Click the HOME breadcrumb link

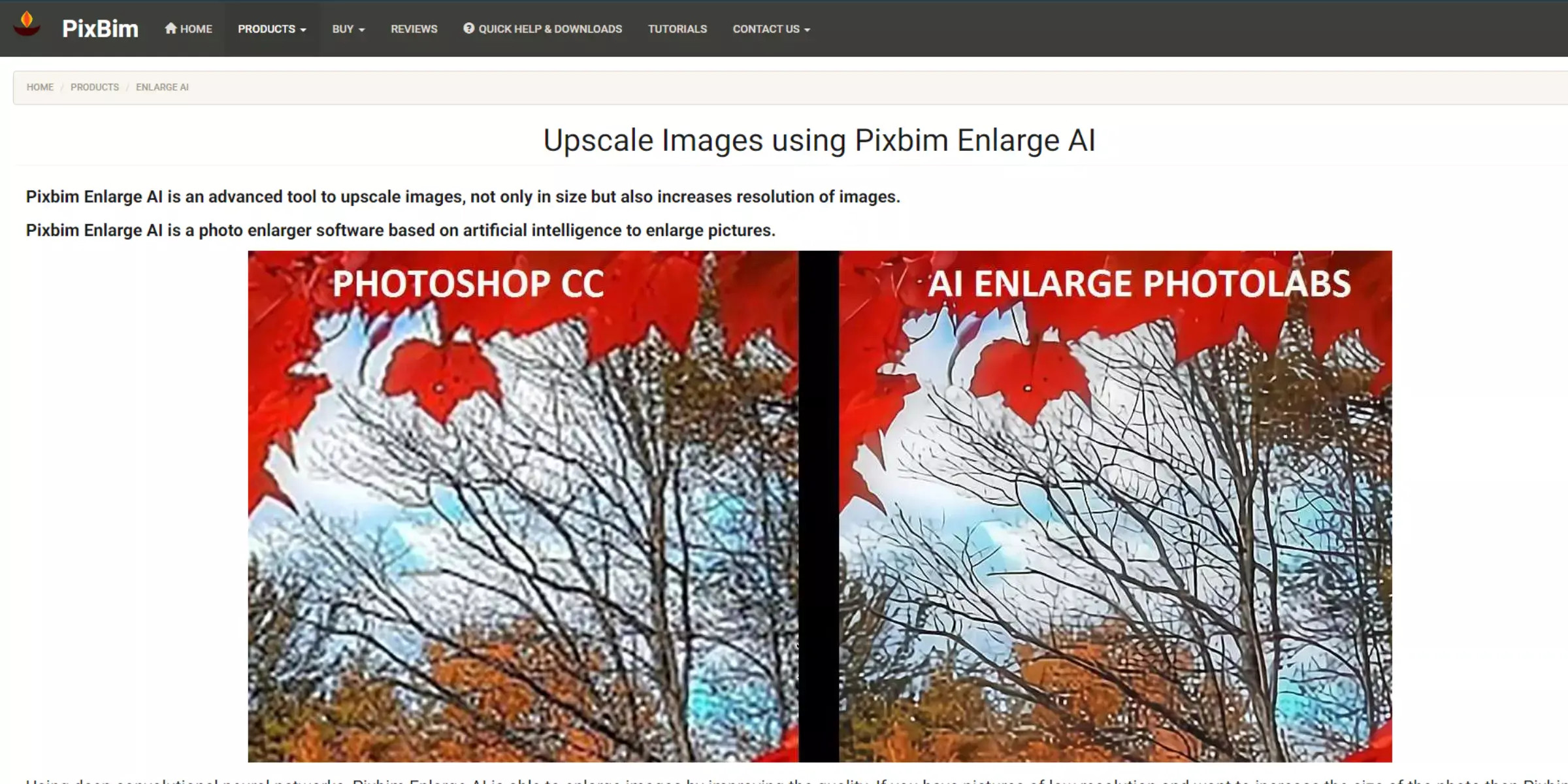tap(40, 87)
